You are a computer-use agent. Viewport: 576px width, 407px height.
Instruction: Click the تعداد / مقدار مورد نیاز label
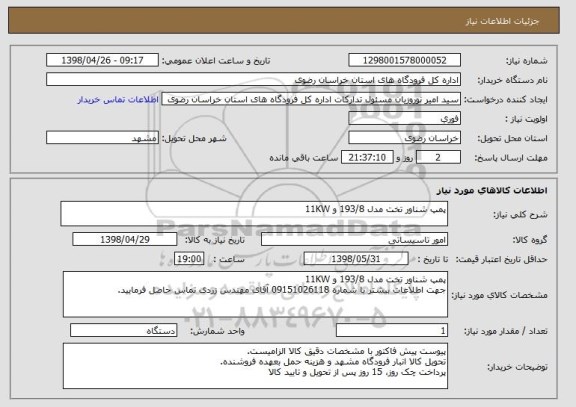(506, 331)
